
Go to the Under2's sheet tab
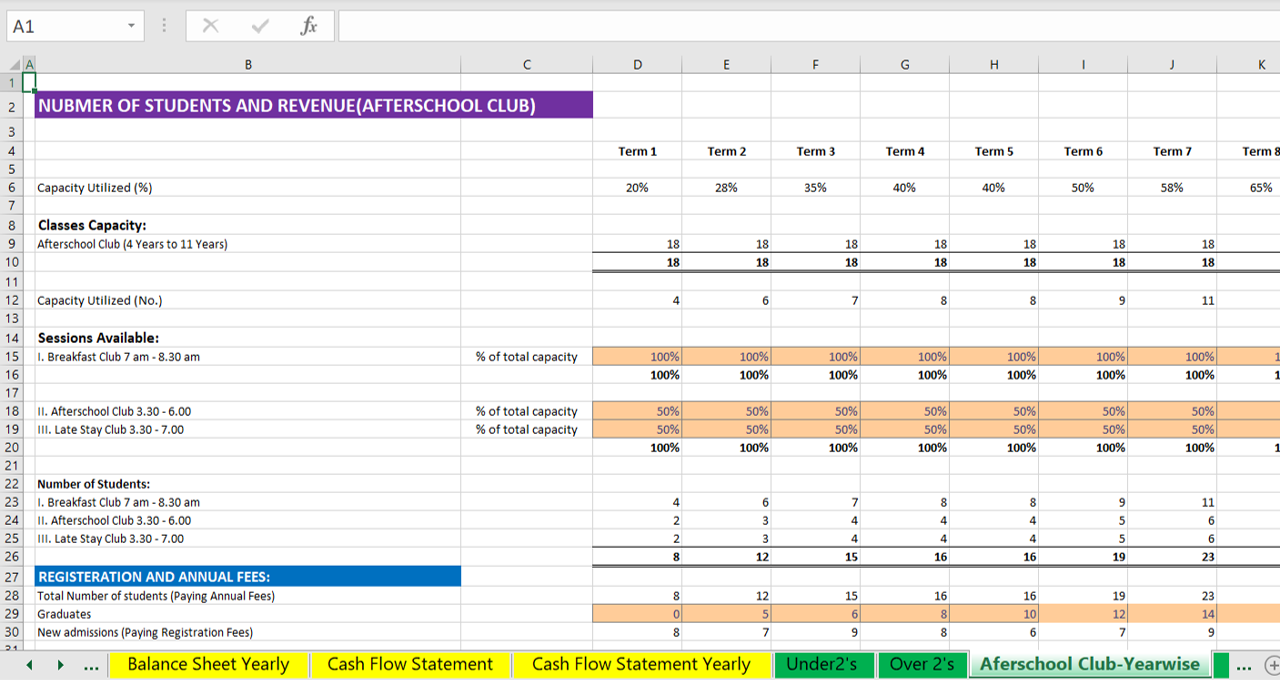click(826, 665)
